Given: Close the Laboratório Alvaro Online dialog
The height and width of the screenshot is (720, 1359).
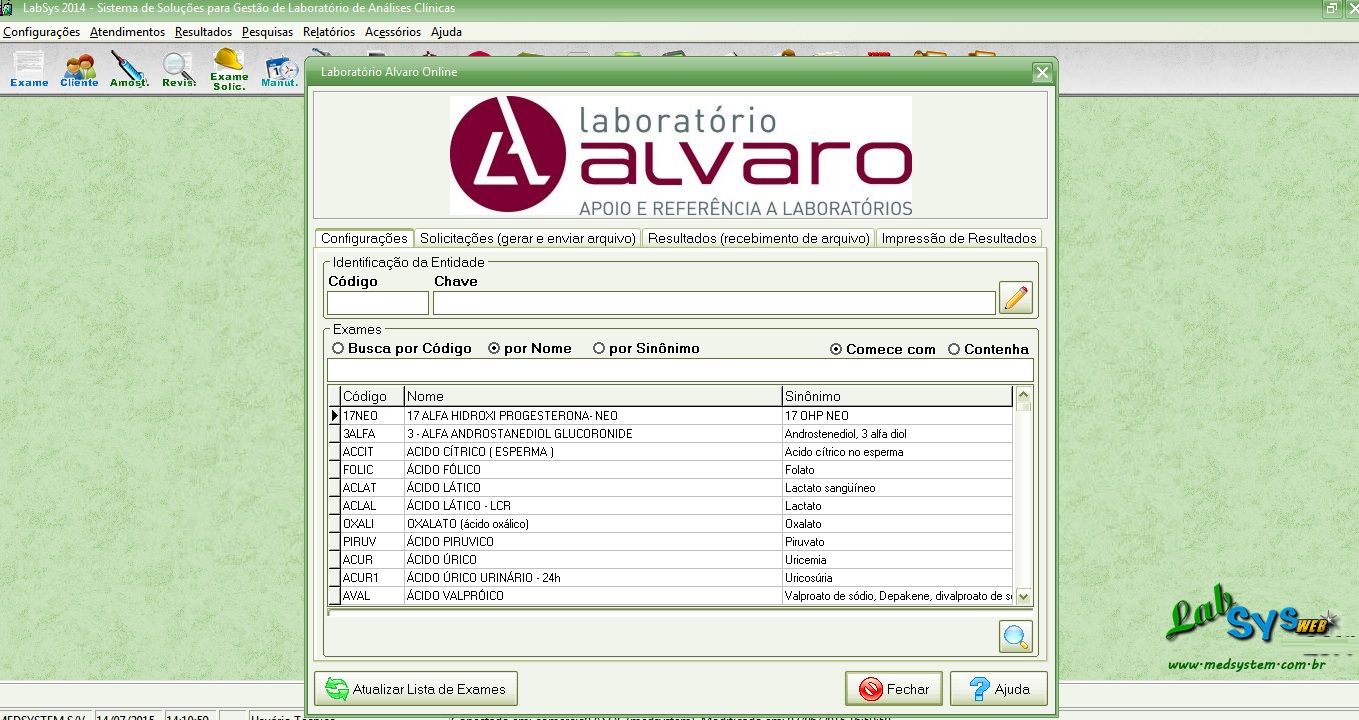Looking at the screenshot, I should [x=1042, y=72].
